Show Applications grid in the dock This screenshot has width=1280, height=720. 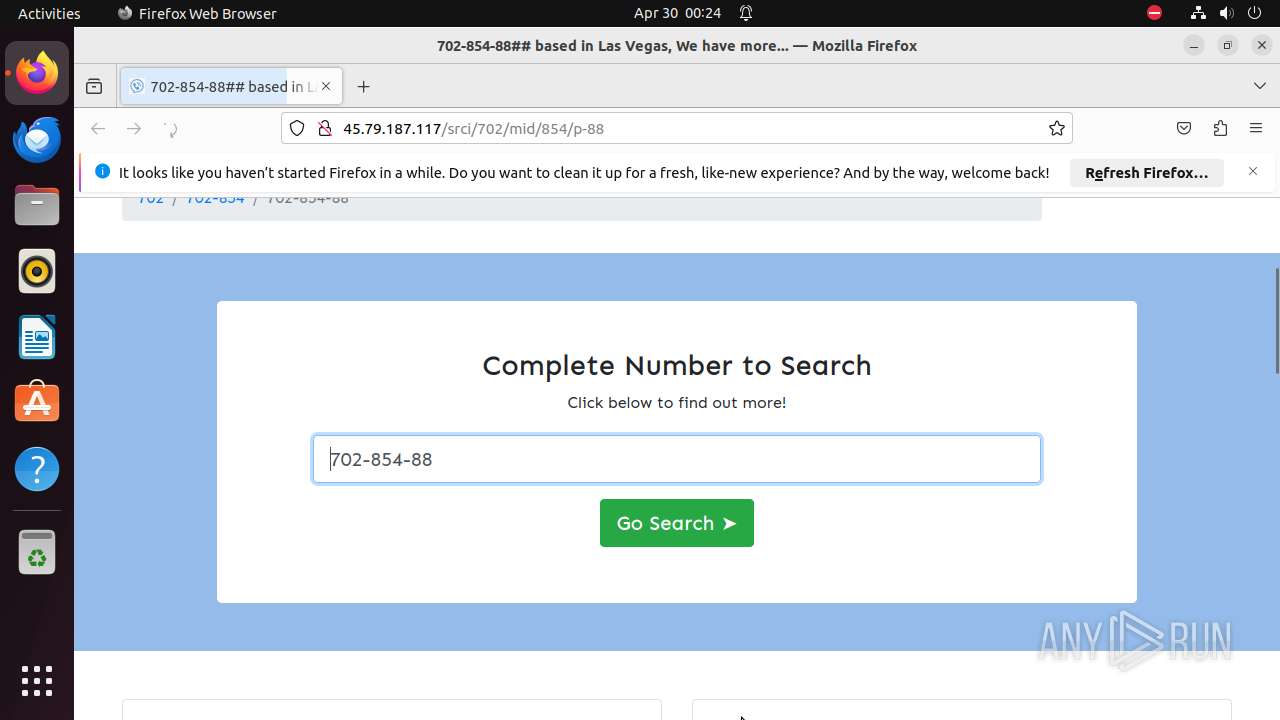tap(37, 681)
